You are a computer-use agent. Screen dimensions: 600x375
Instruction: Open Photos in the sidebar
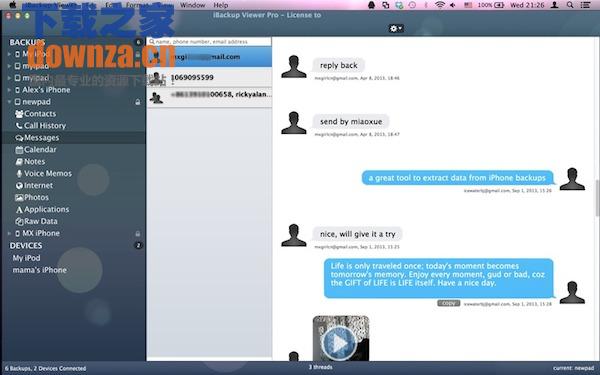pos(32,197)
